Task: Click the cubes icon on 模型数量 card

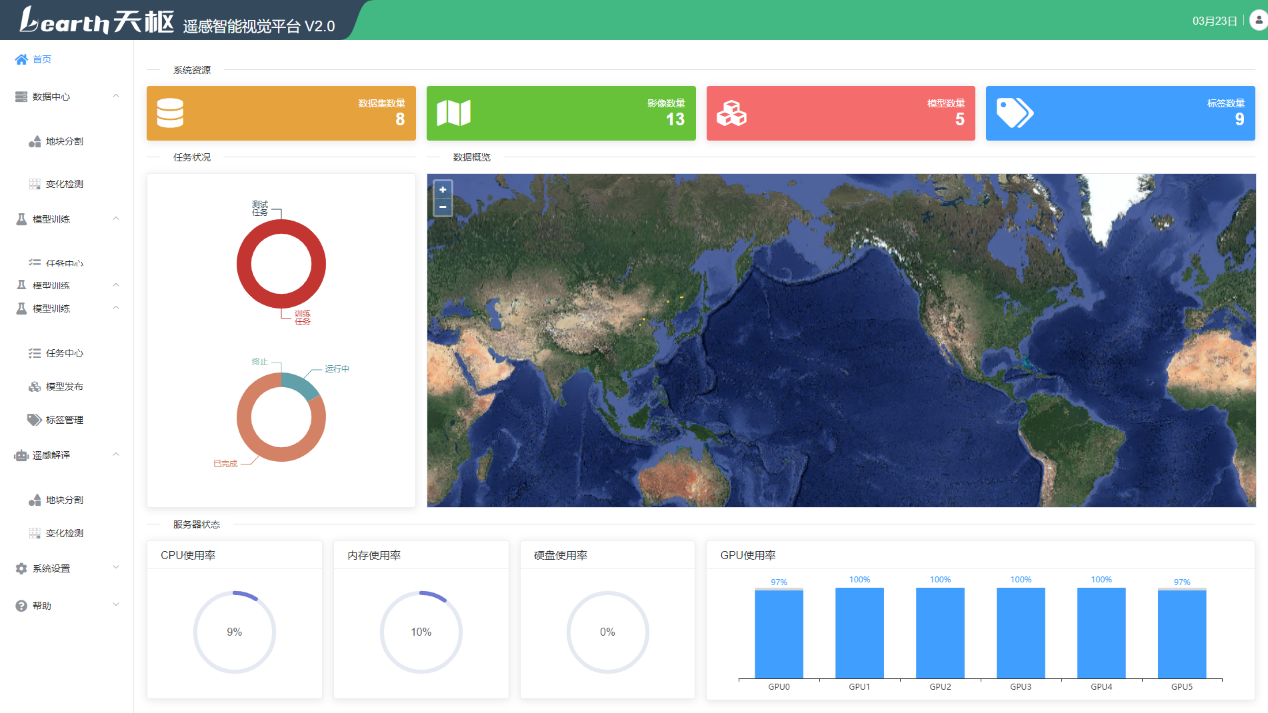Action: 732,113
